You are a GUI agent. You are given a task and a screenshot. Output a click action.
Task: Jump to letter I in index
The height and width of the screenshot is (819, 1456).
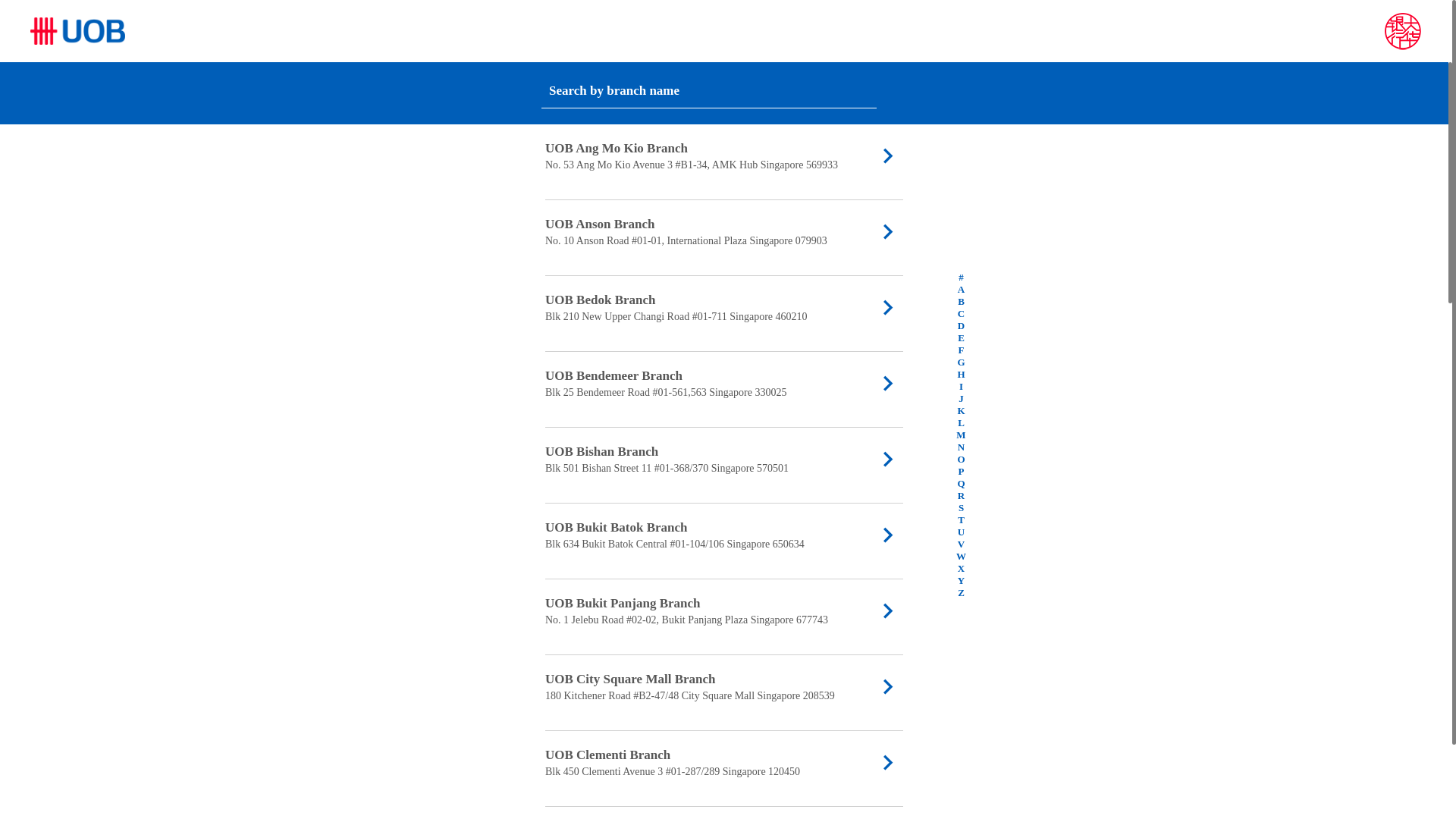point(961,387)
